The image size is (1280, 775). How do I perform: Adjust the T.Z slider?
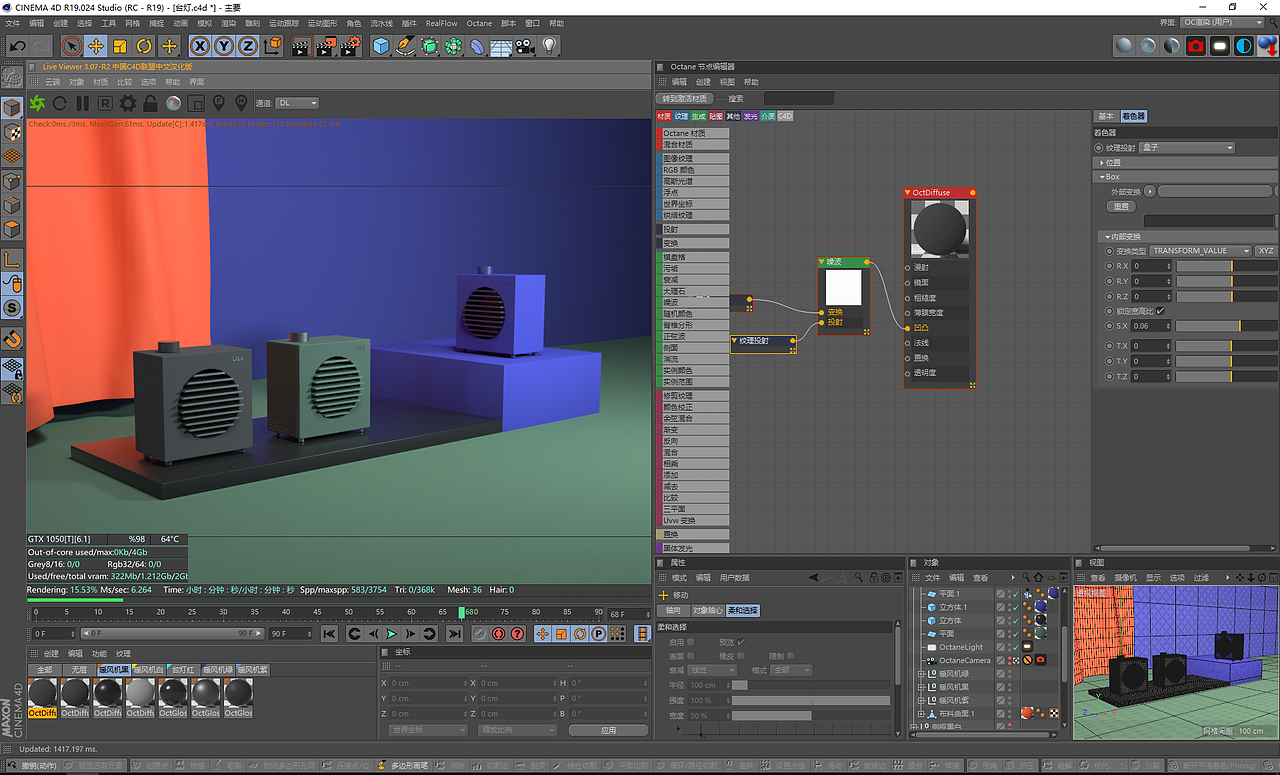pos(1226,376)
